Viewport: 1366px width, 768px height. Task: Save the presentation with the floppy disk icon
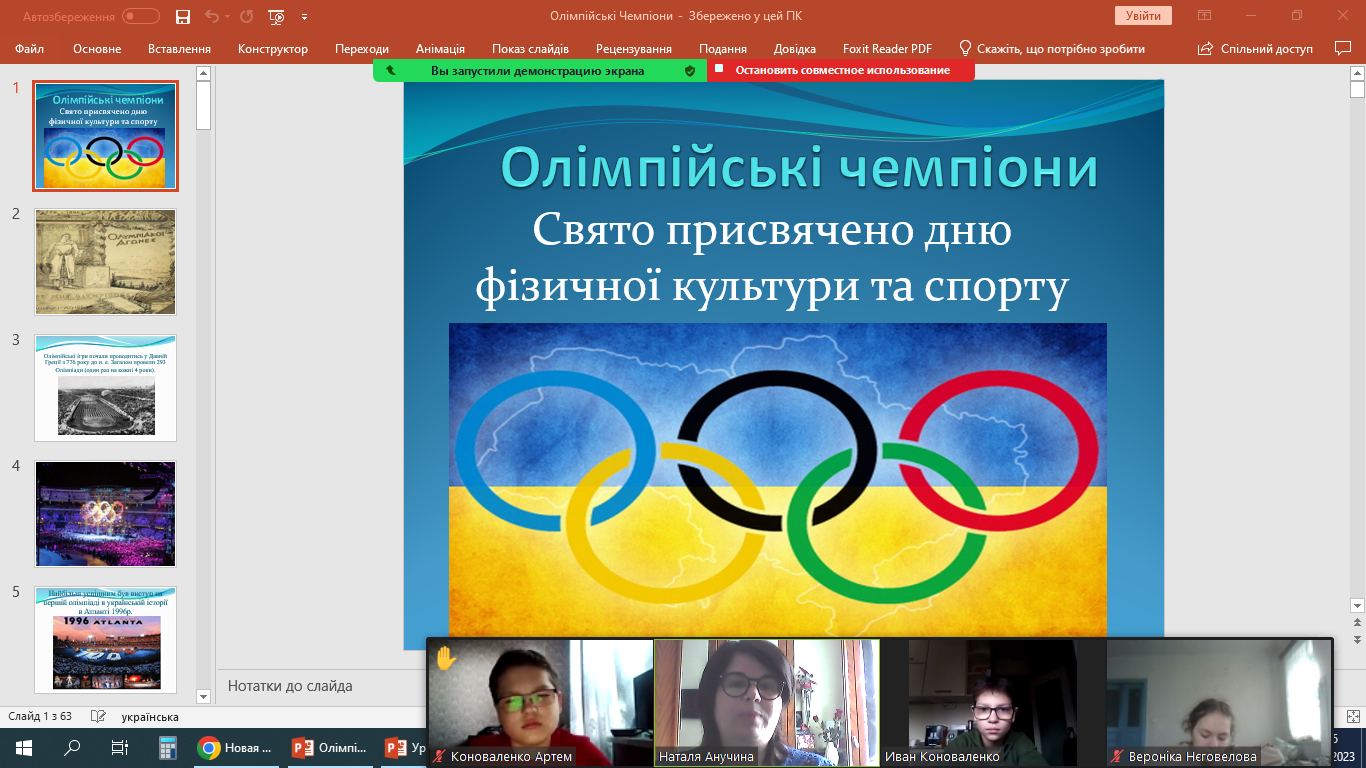click(182, 16)
